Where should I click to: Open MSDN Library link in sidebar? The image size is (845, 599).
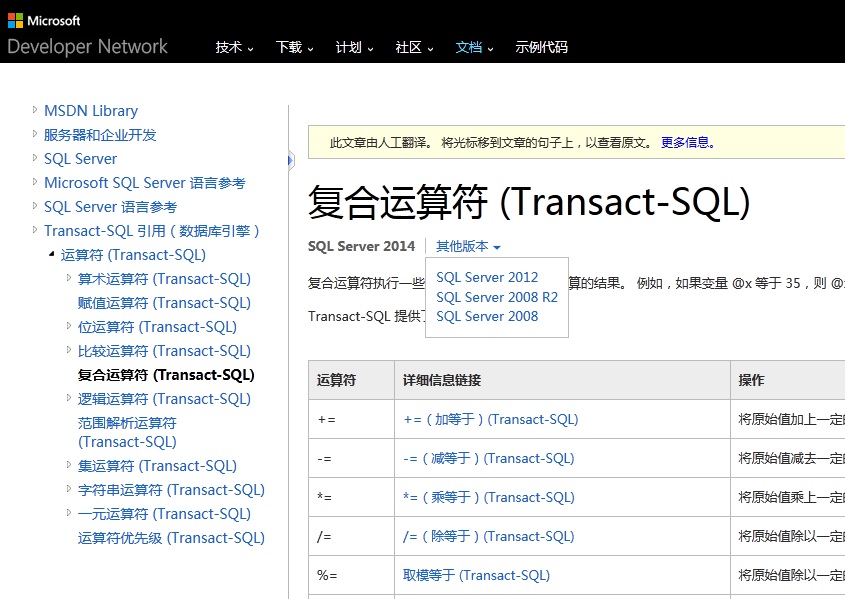[91, 111]
